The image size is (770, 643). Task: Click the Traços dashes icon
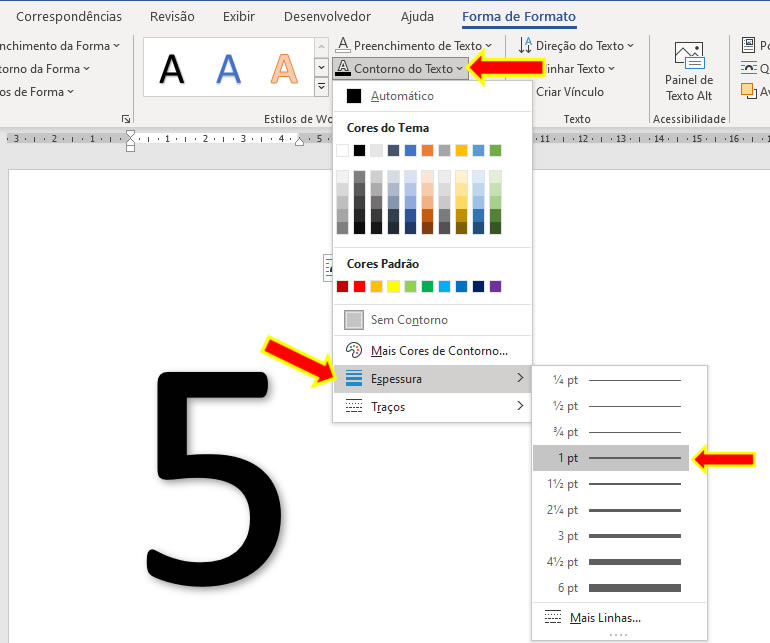pos(354,406)
